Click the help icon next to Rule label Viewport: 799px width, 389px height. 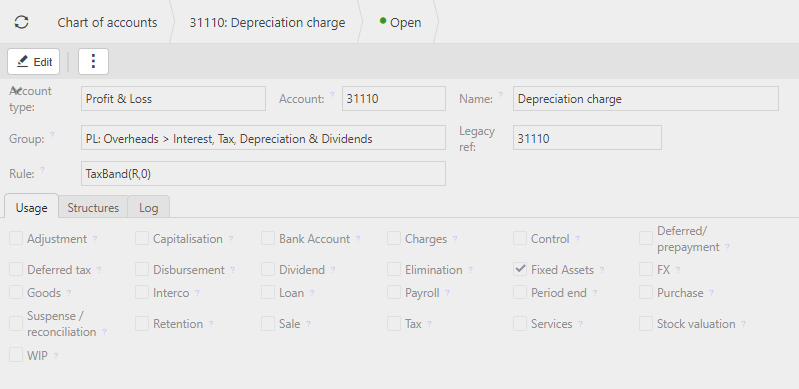(42, 170)
